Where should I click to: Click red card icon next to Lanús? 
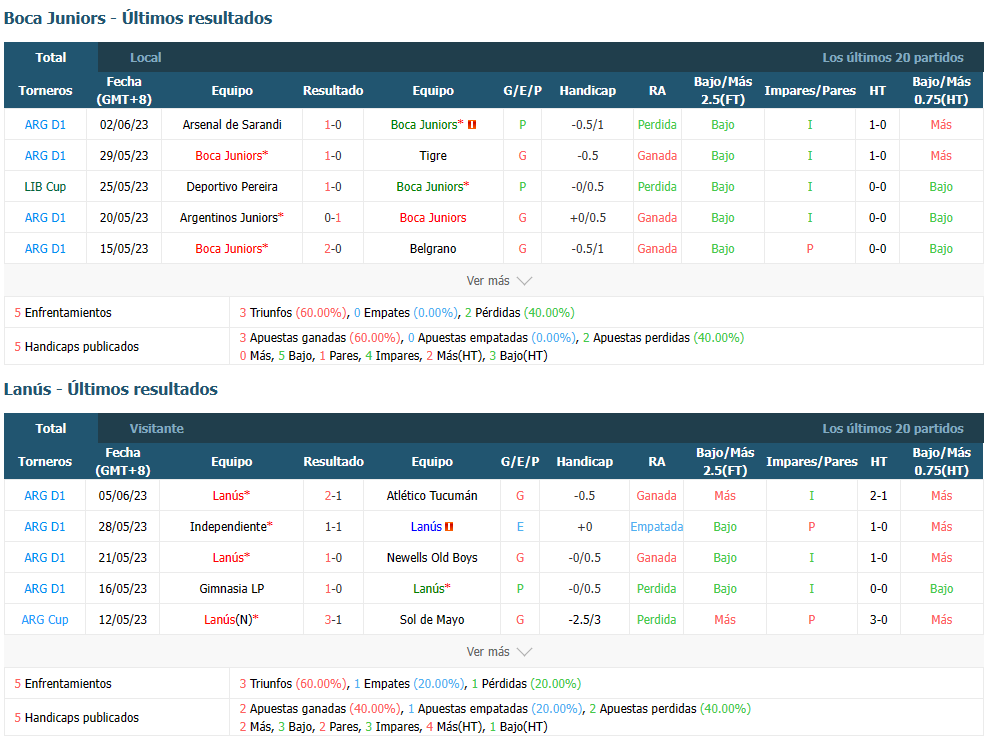pos(449,526)
